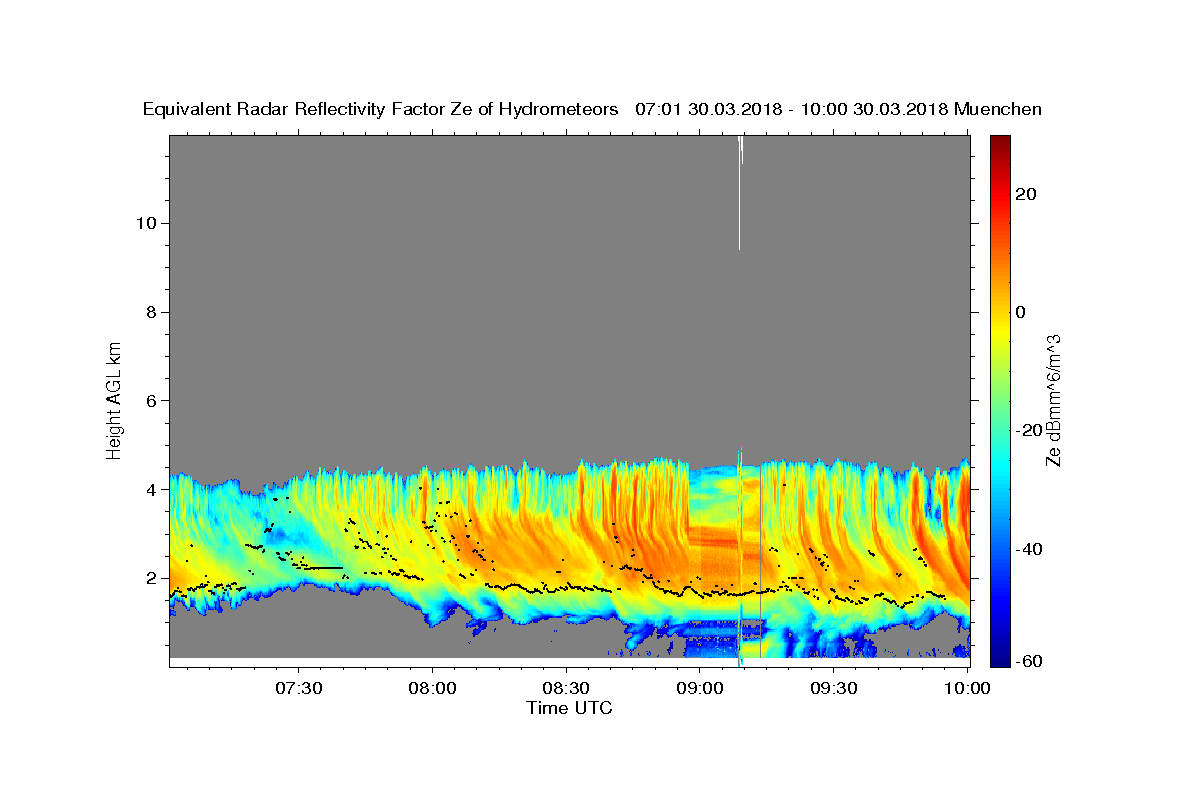This screenshot has width=1200, height=800.
Task: Click the colorbar value '0'
Action: tap(1021, 312)
